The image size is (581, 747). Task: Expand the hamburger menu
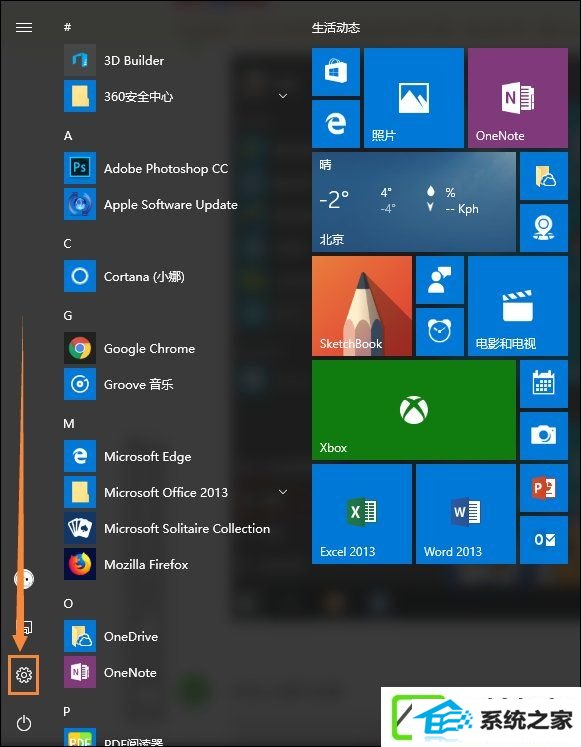pos(24,28)
